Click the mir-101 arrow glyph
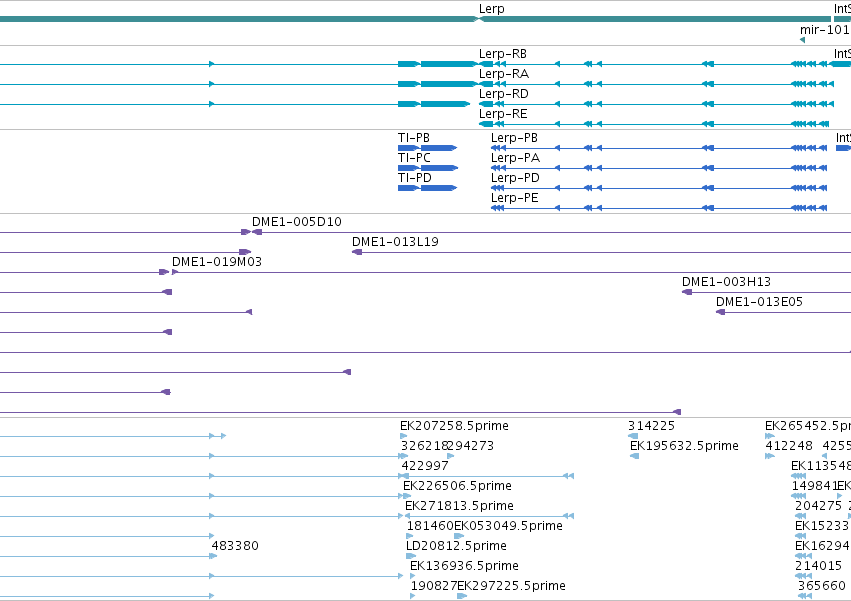The width and height of the screenshot is (851, 601). [803, 40]
